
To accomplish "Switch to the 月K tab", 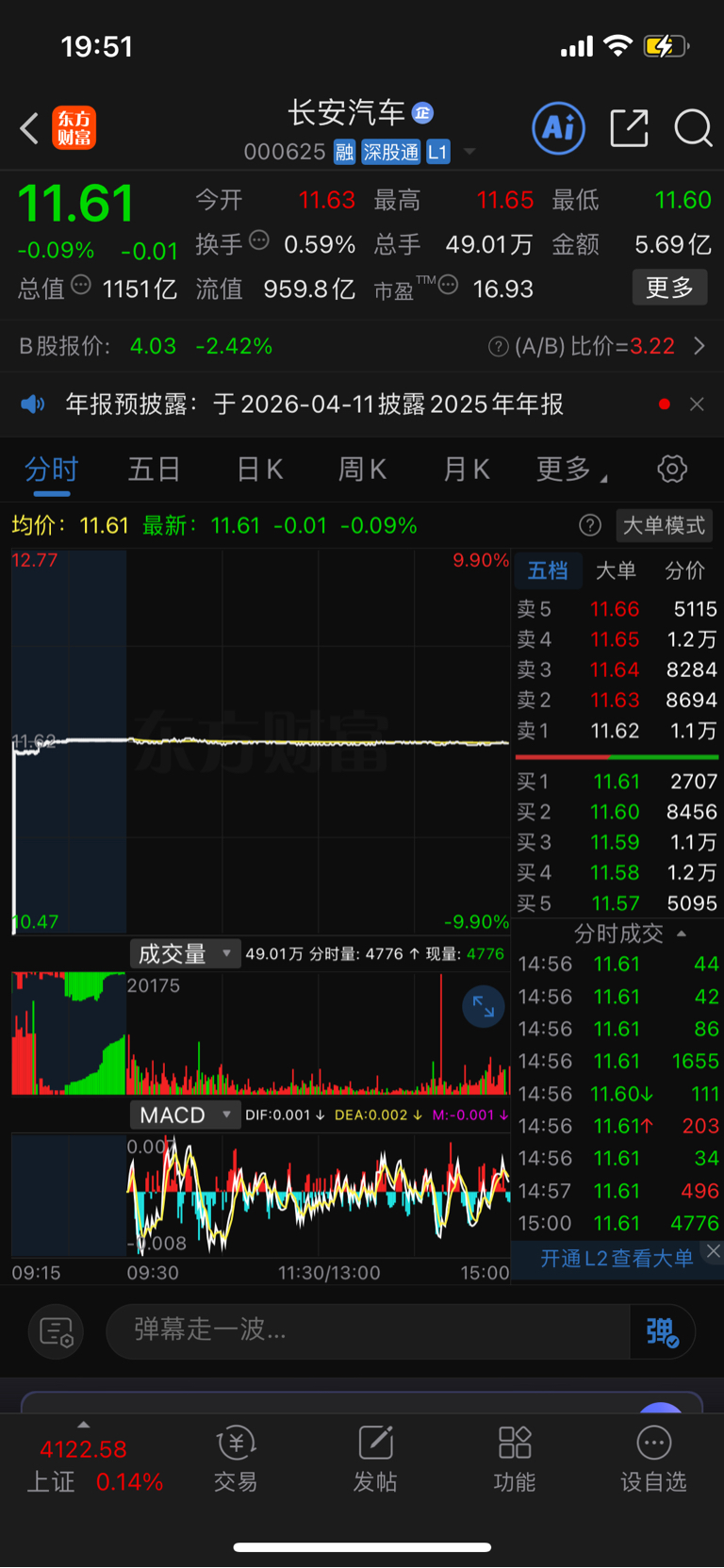I will point(466,469).
